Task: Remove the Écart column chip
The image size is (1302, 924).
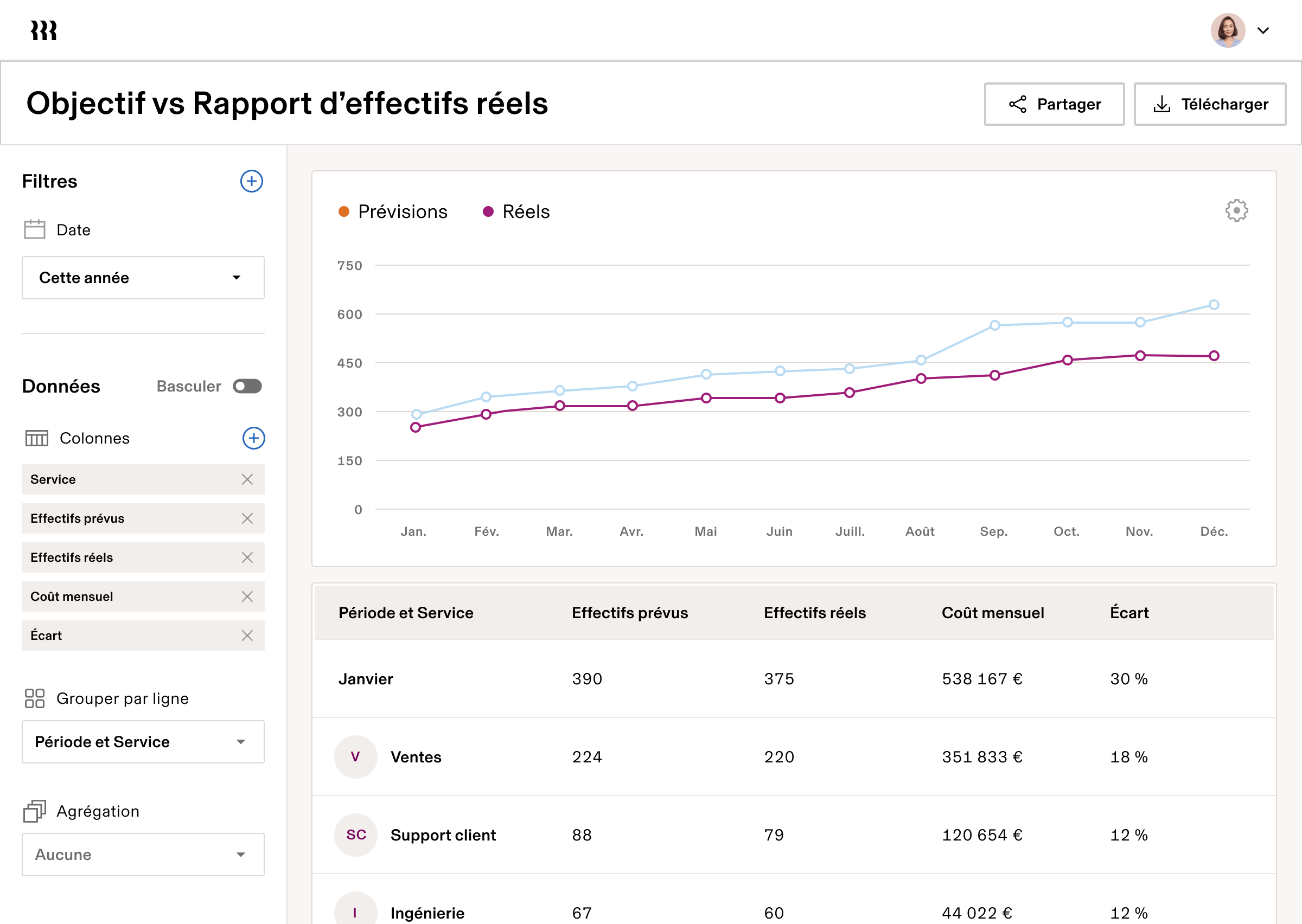Action: click(247, 636)
